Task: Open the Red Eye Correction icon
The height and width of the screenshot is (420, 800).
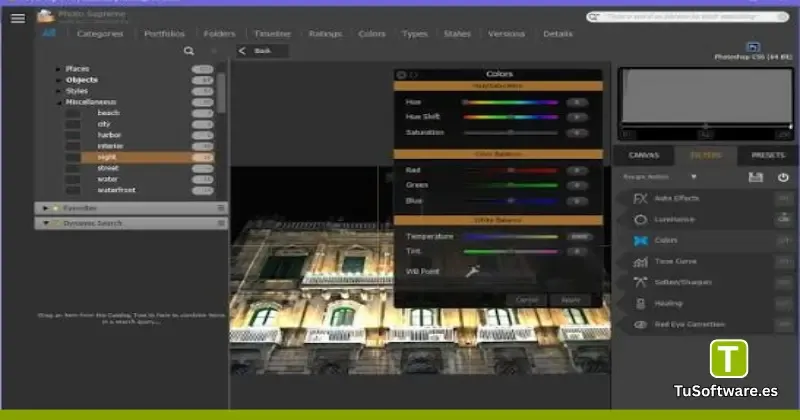Action: [x=640, y=325]
